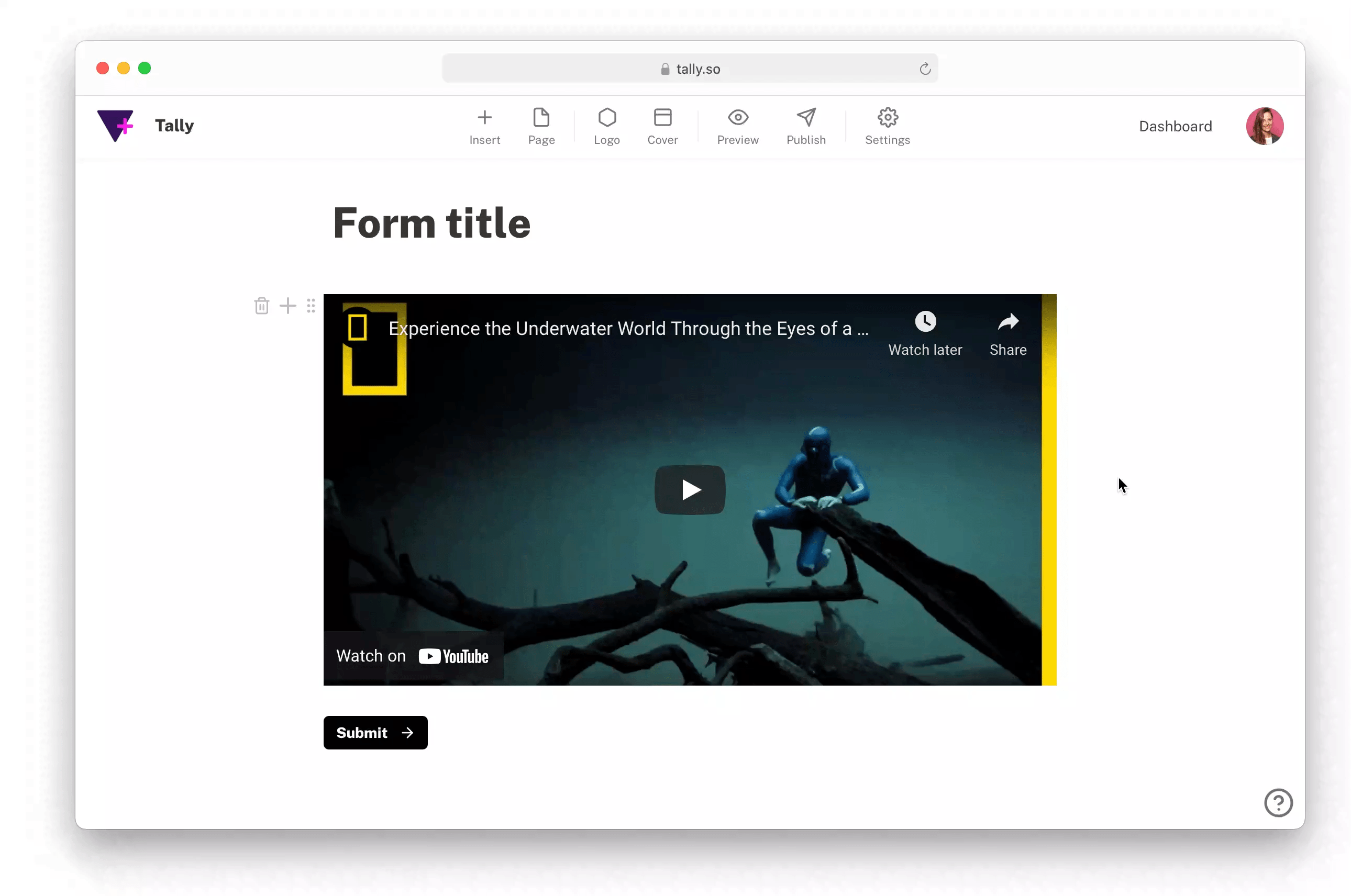Play the embedded YouTube video
The image size is (1351, 896).
690,490
